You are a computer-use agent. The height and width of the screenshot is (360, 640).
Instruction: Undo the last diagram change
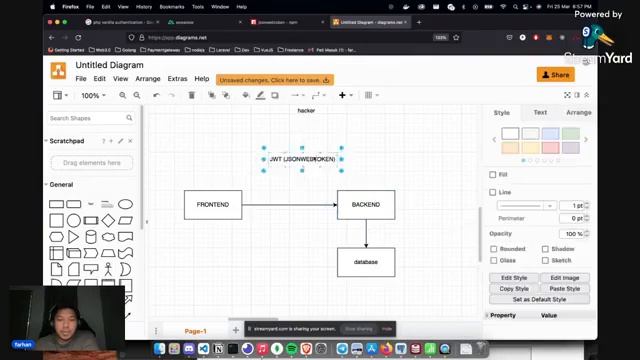coord(156,95)
